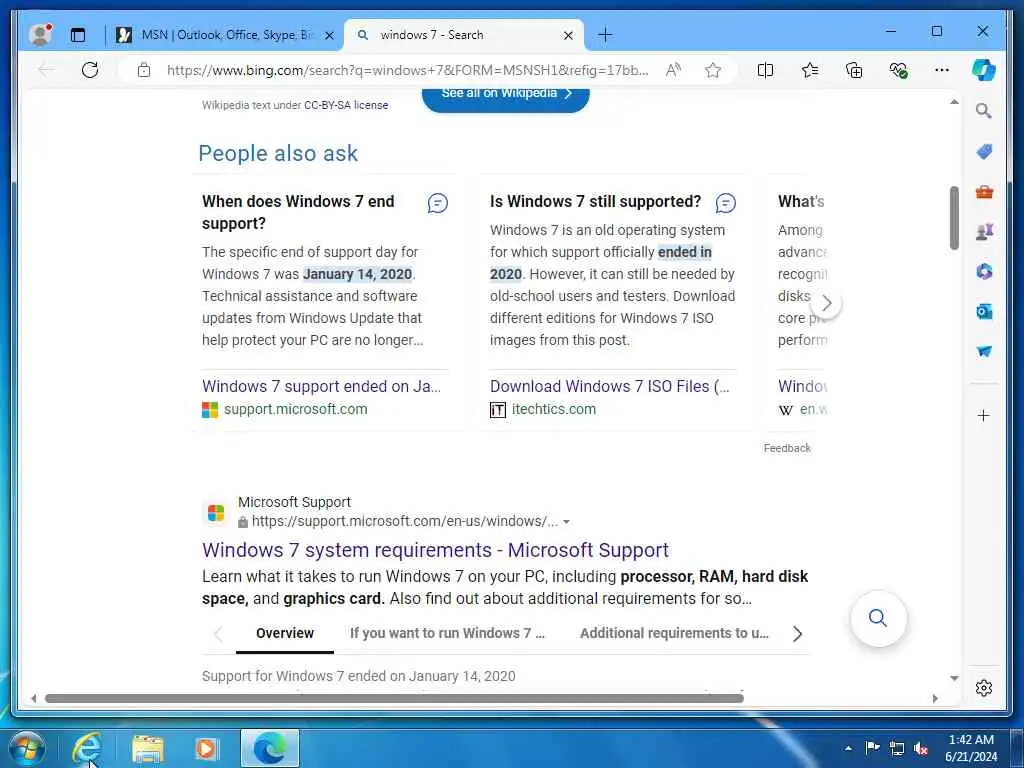Open CC-BY-SA license link
The image size is (1024, 768).
[346, 104]
